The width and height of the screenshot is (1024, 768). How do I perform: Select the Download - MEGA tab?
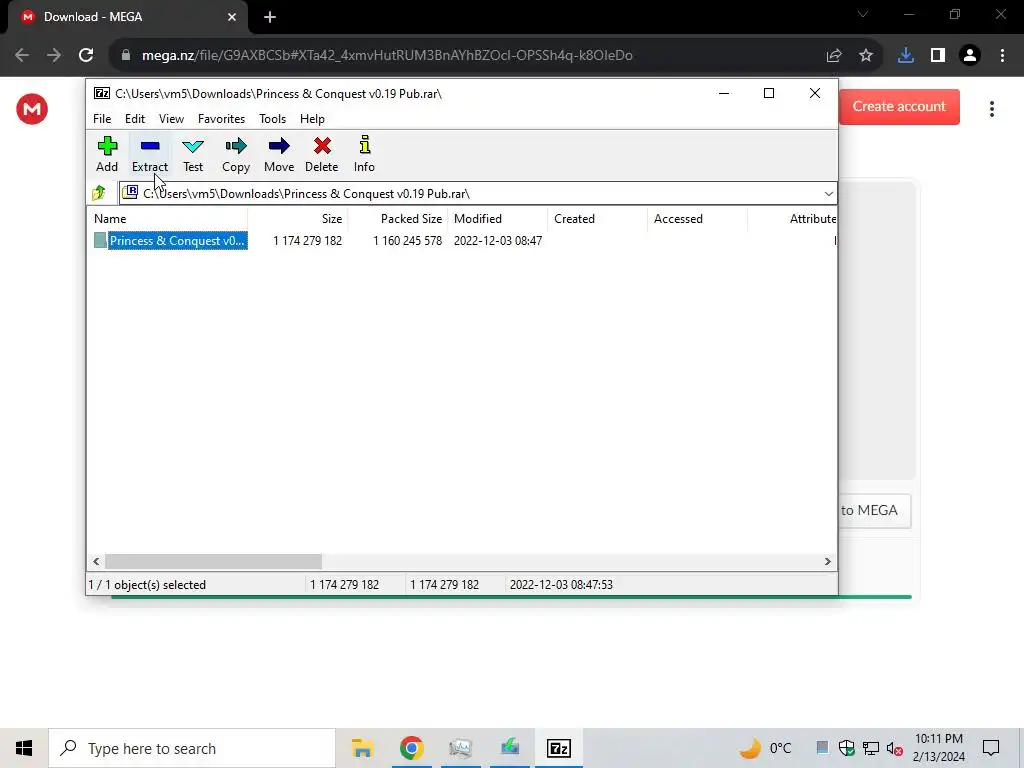tap(128, 17)
